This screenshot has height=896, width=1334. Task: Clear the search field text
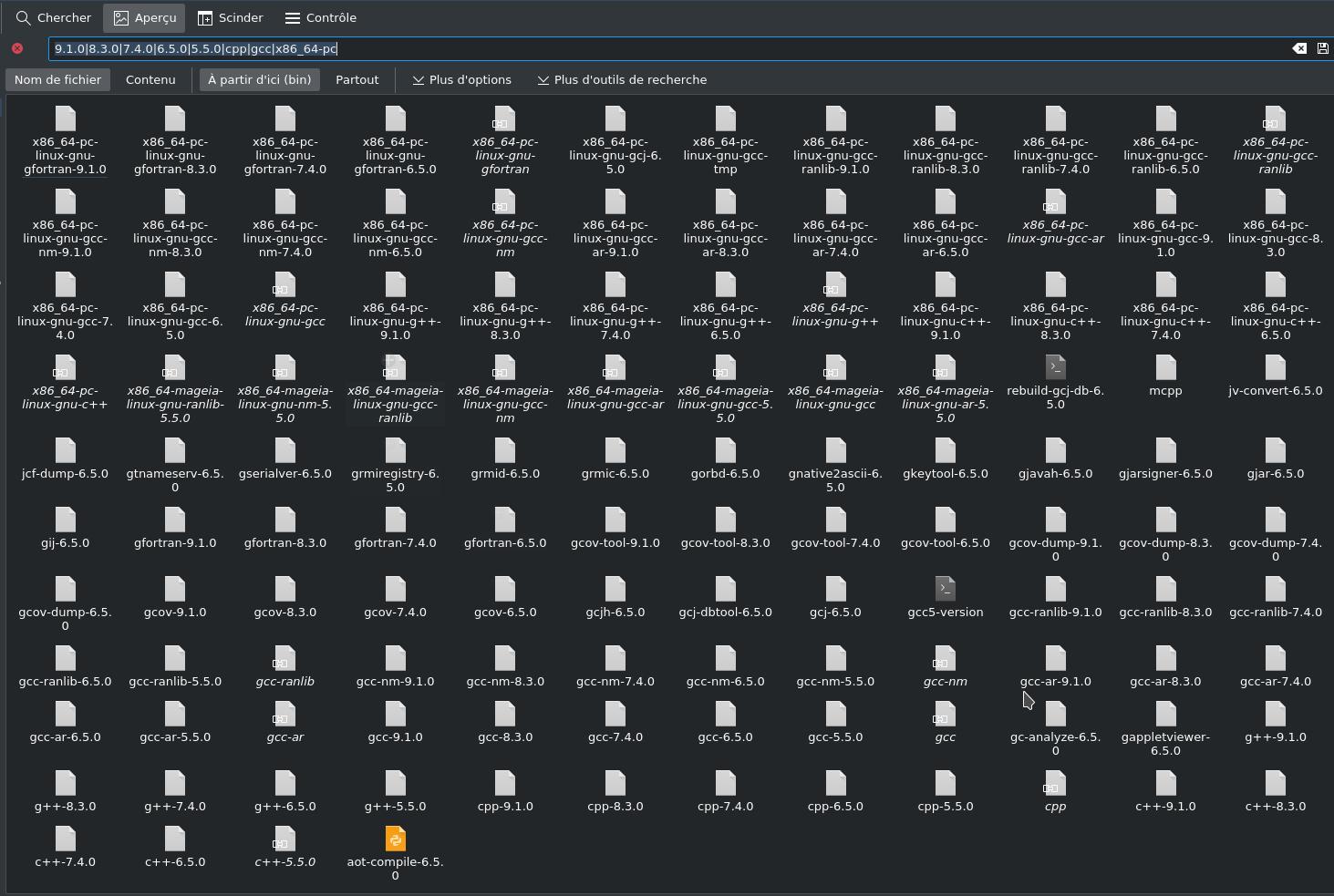(x=1299, y=48)
